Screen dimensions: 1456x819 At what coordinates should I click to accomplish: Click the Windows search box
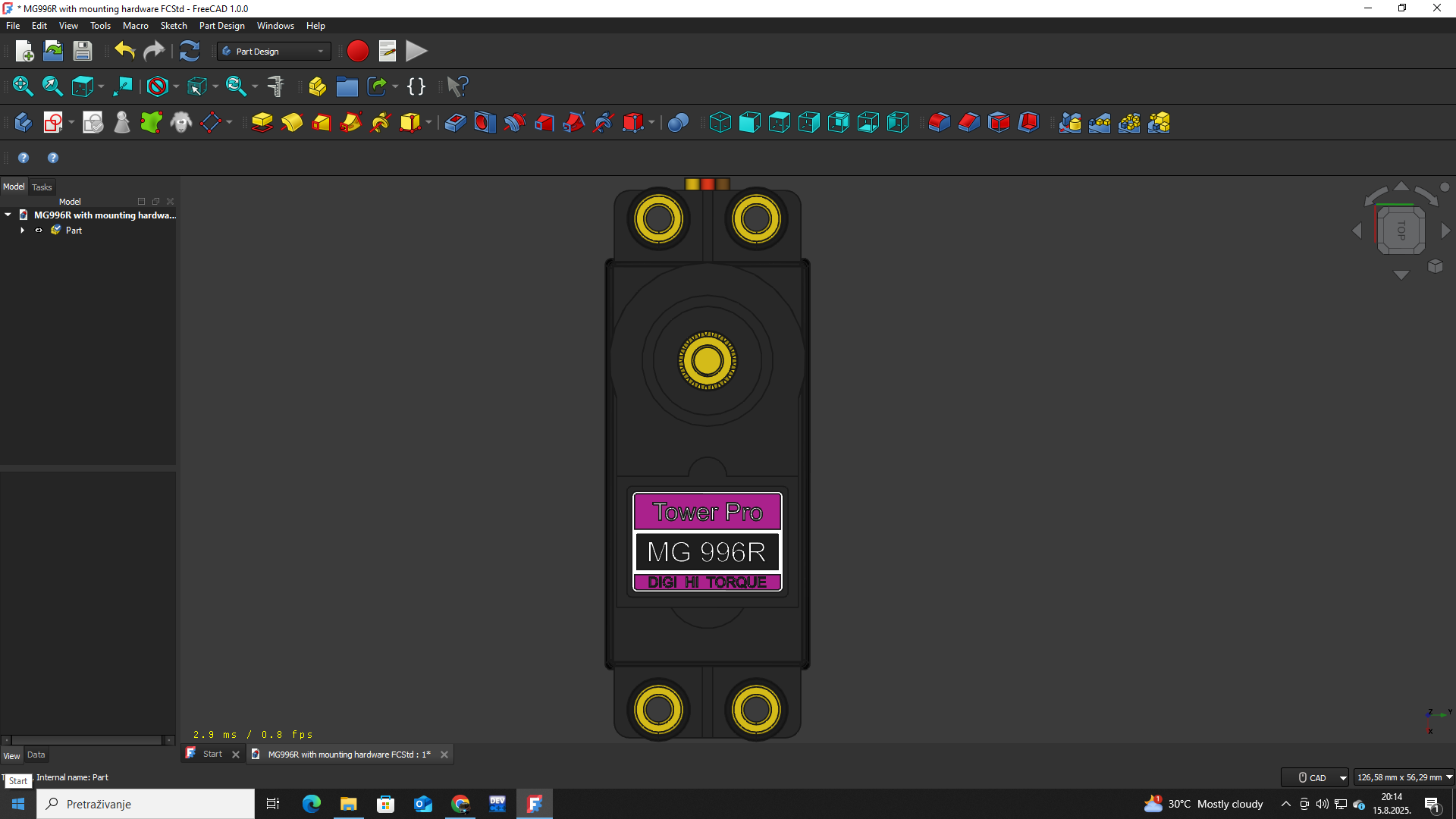146,804
